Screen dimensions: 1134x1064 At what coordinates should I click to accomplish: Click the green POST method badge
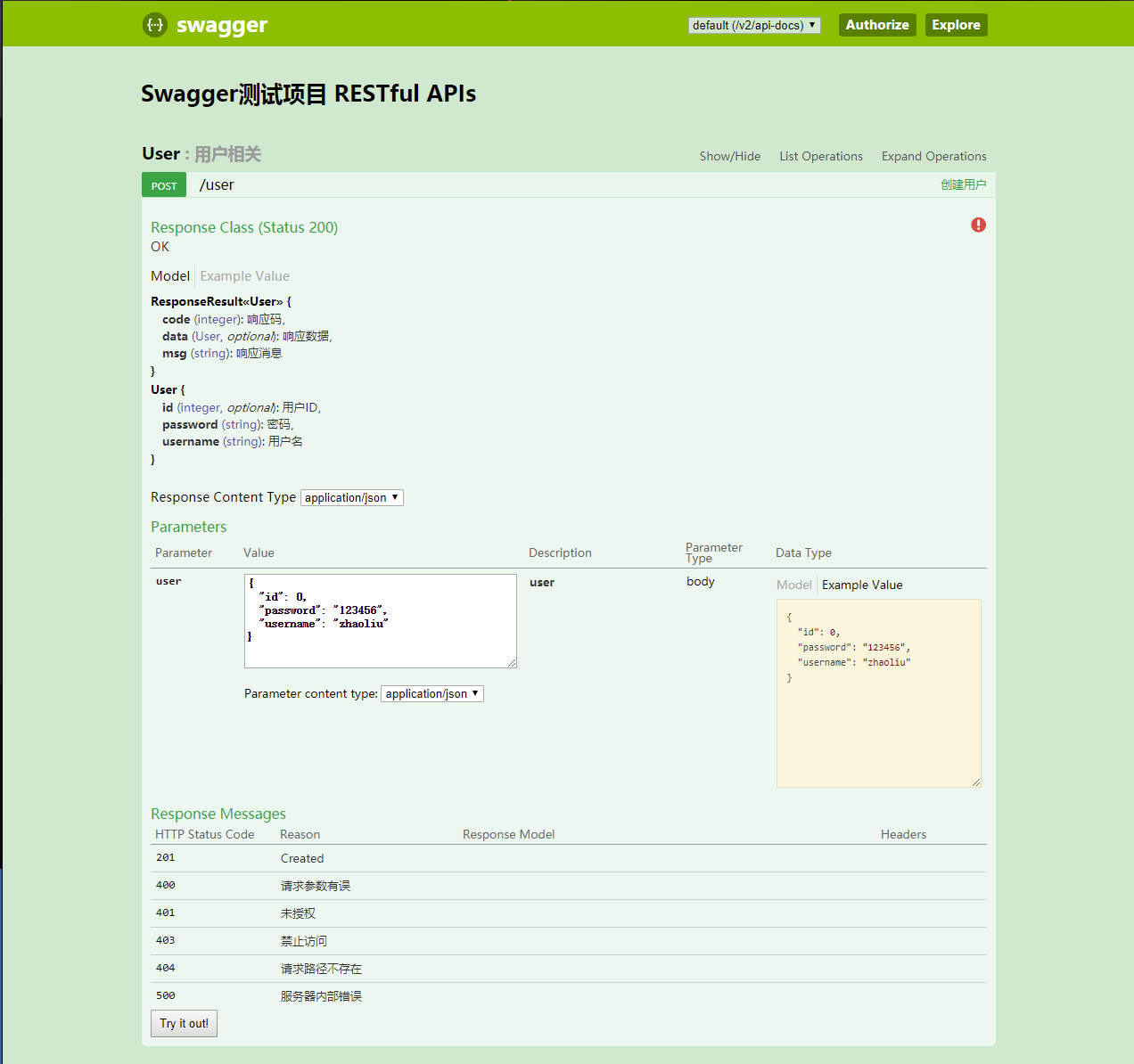click(164, 185)
